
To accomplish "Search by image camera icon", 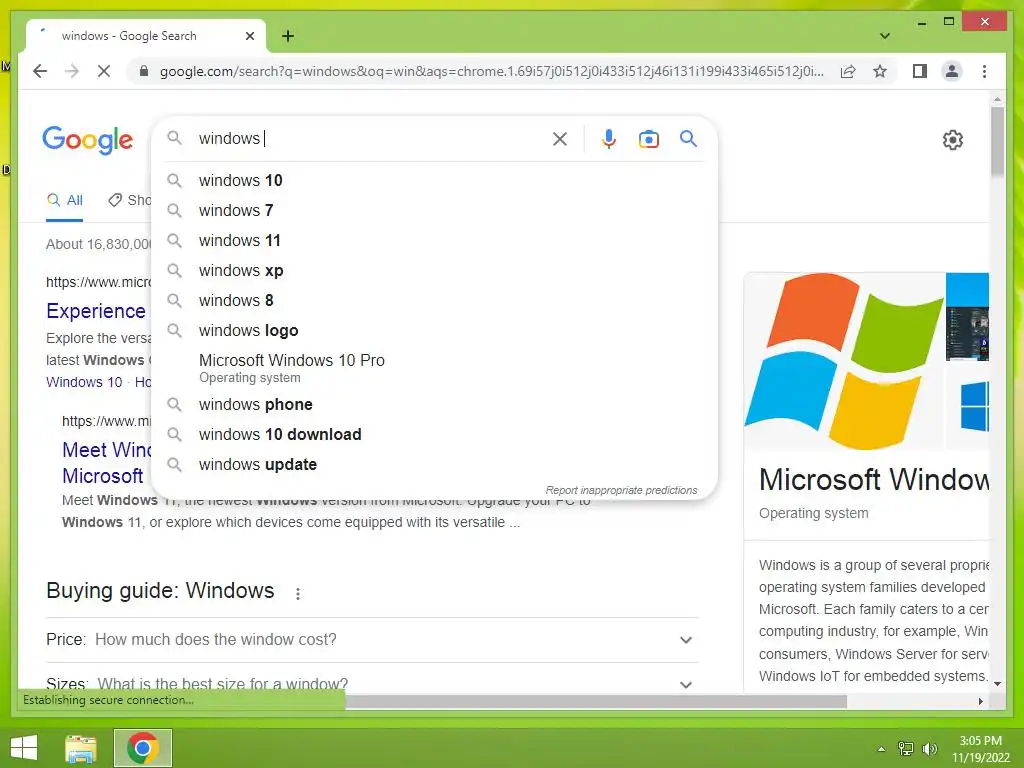I will coord(648,139).
